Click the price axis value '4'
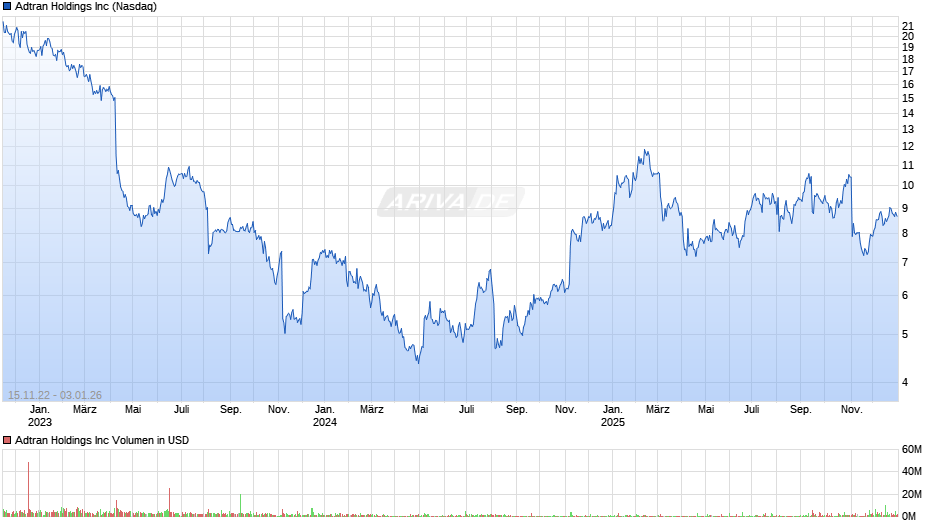Image resolution: width=940 pixels, height=526 pixels. pyautogui.click(x=905, y=382)
